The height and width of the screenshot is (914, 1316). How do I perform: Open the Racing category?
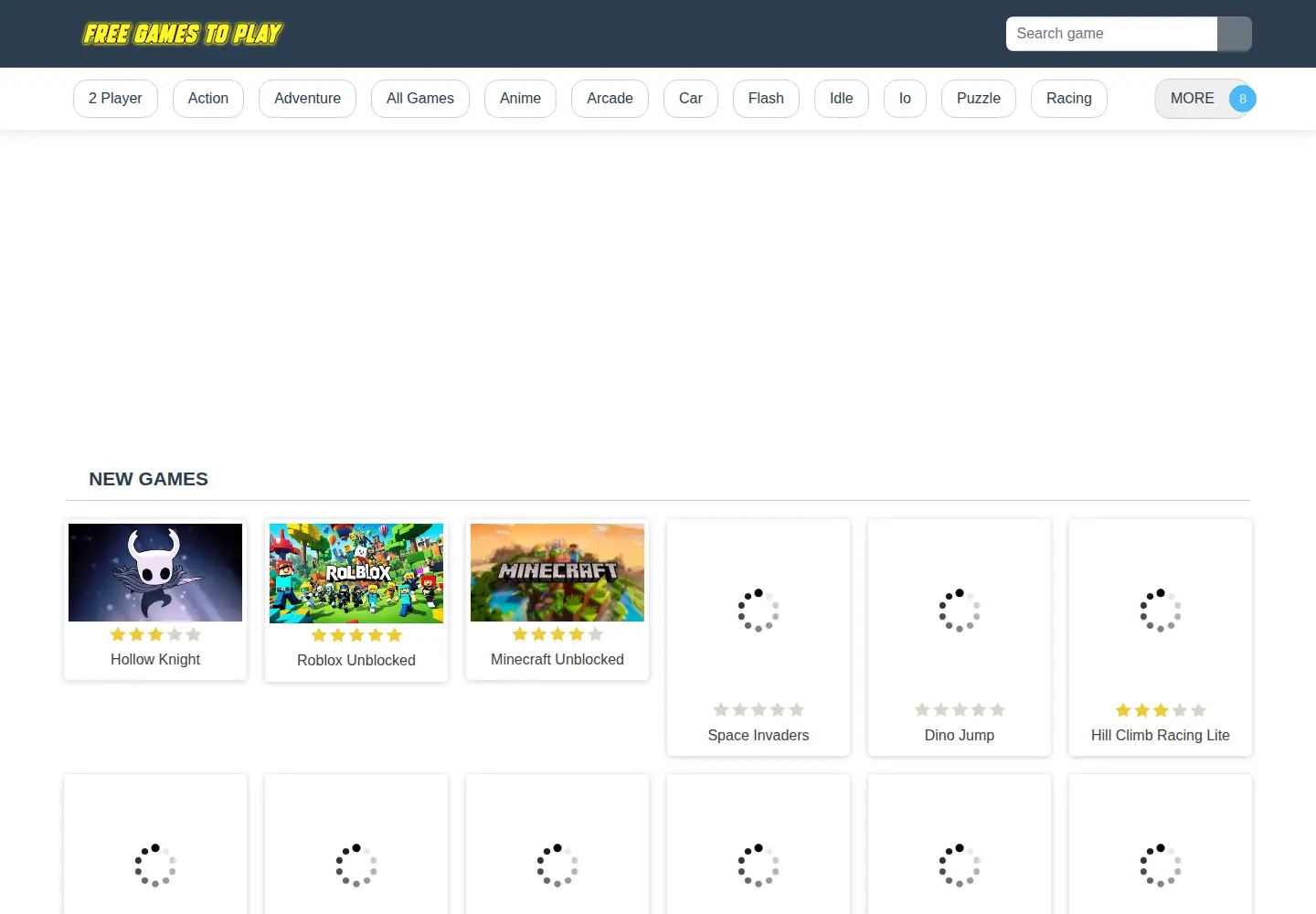[1069, 99]
